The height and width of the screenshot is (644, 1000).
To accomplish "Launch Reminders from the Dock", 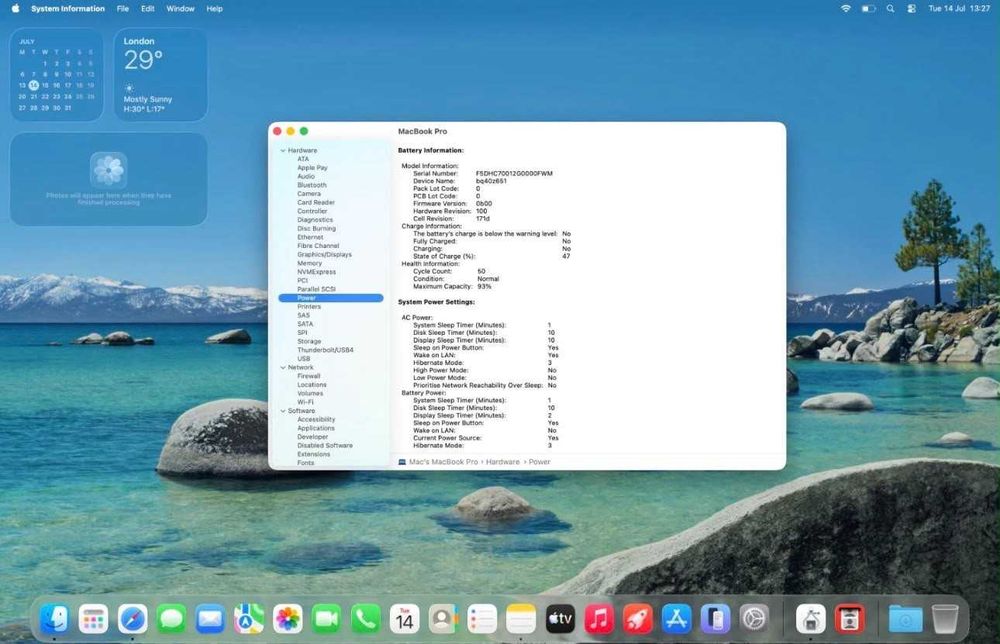I will [482, 618].
